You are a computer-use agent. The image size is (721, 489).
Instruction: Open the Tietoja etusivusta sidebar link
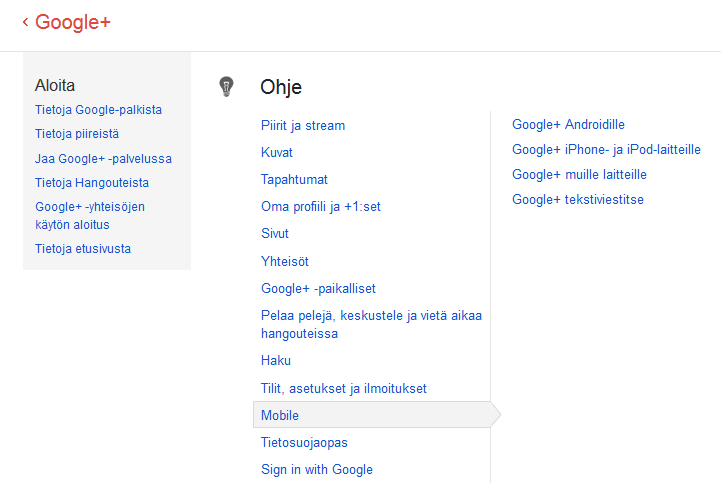pyautogui.click(x=83, y=249)
